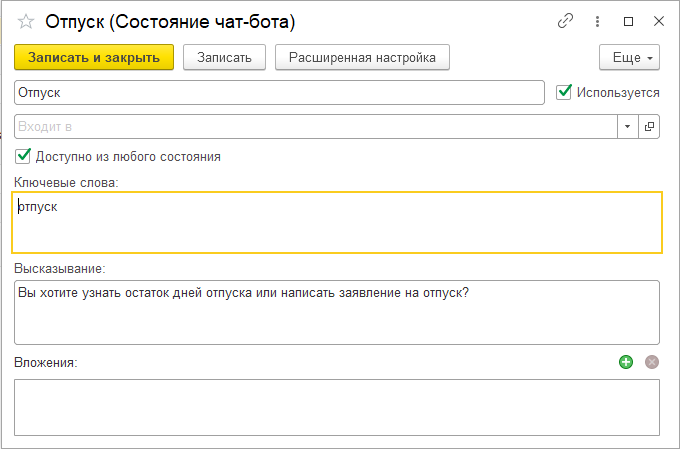Add to favorites with the star icon
The height and width of the screenshot is (450, 680).
coord(26,21)
